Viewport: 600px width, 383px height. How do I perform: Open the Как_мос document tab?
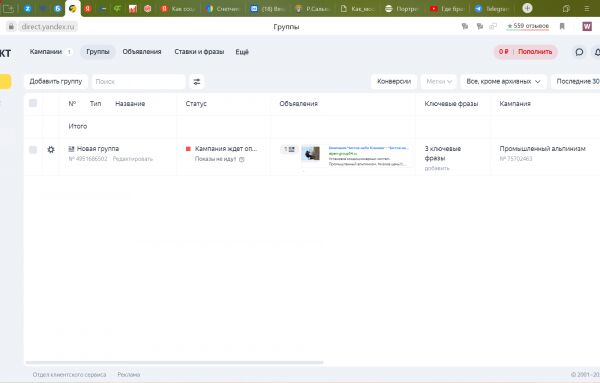click(x=357, y=8)
